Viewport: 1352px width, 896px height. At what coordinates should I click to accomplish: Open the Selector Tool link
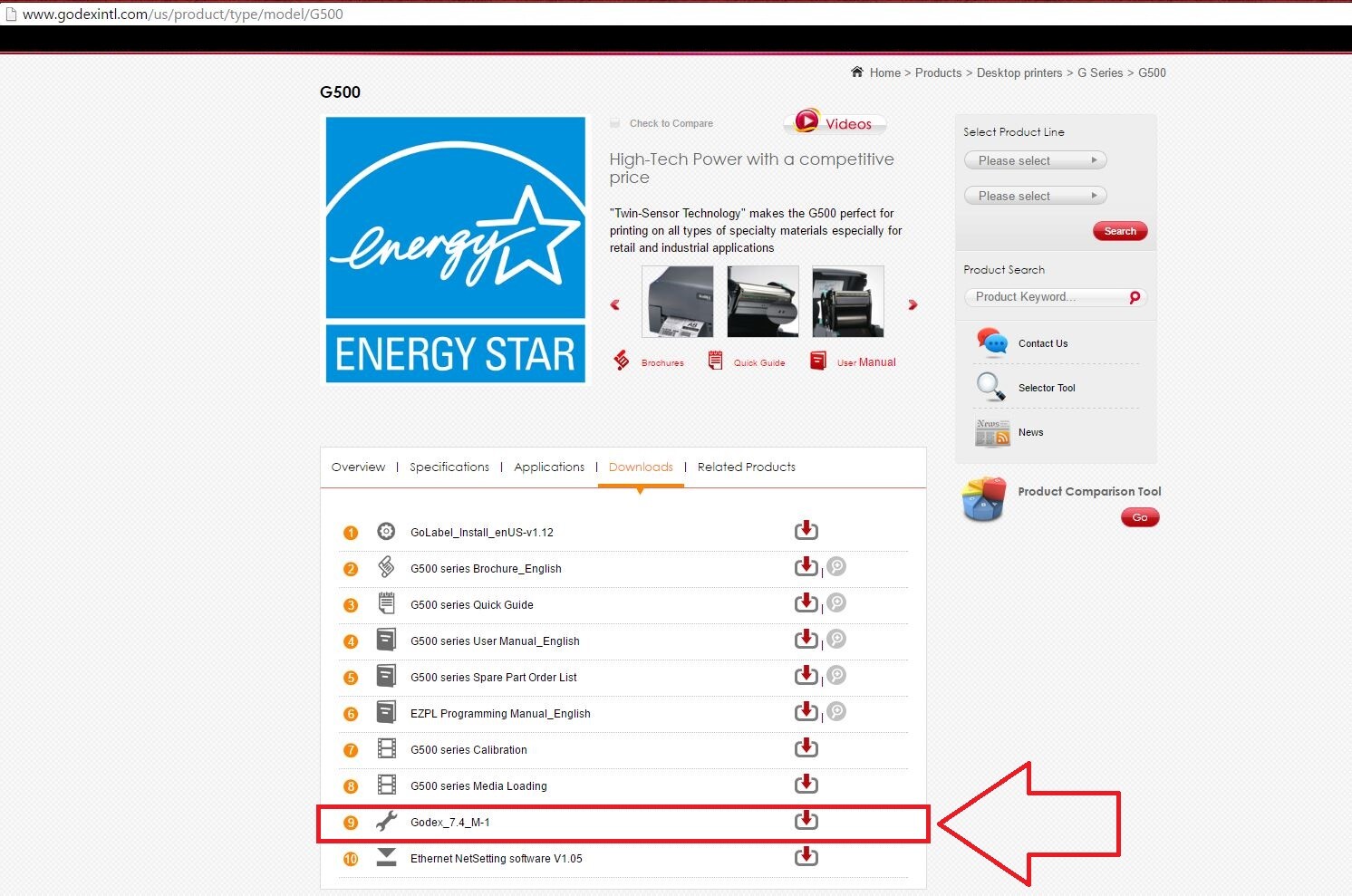pos(1047,388)
